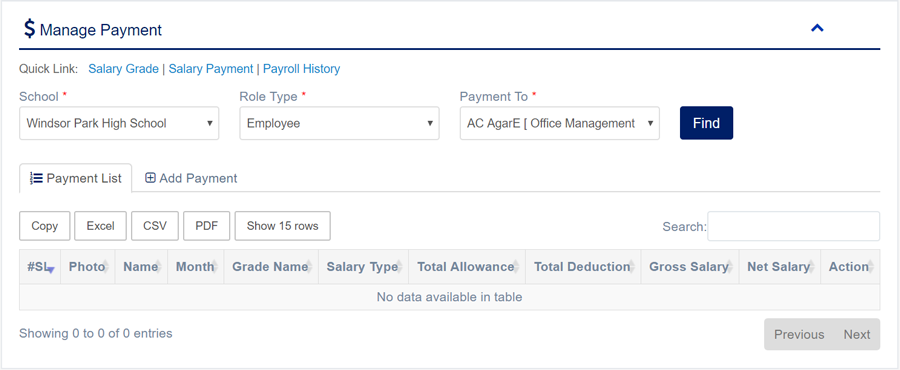Switch to the Payment List tab
This screenshot has width=900, height=370.
tap(76, 178)
